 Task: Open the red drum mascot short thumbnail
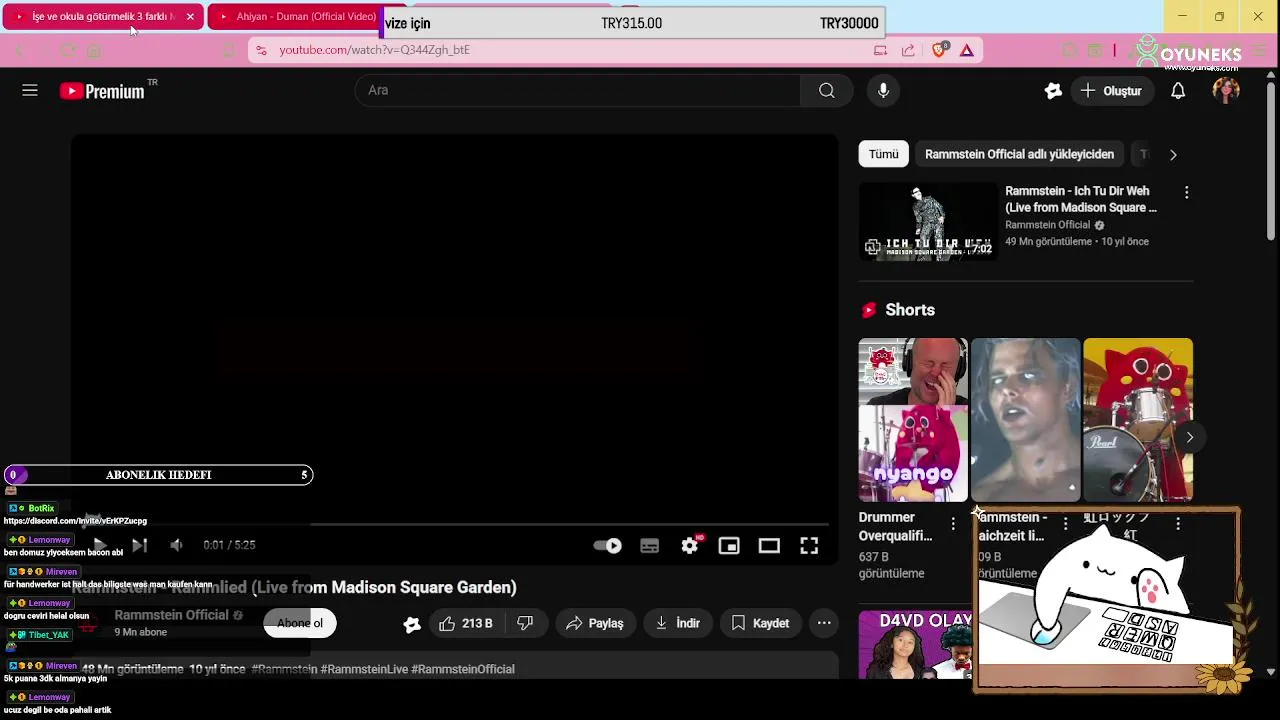(x=1138, y=419)
